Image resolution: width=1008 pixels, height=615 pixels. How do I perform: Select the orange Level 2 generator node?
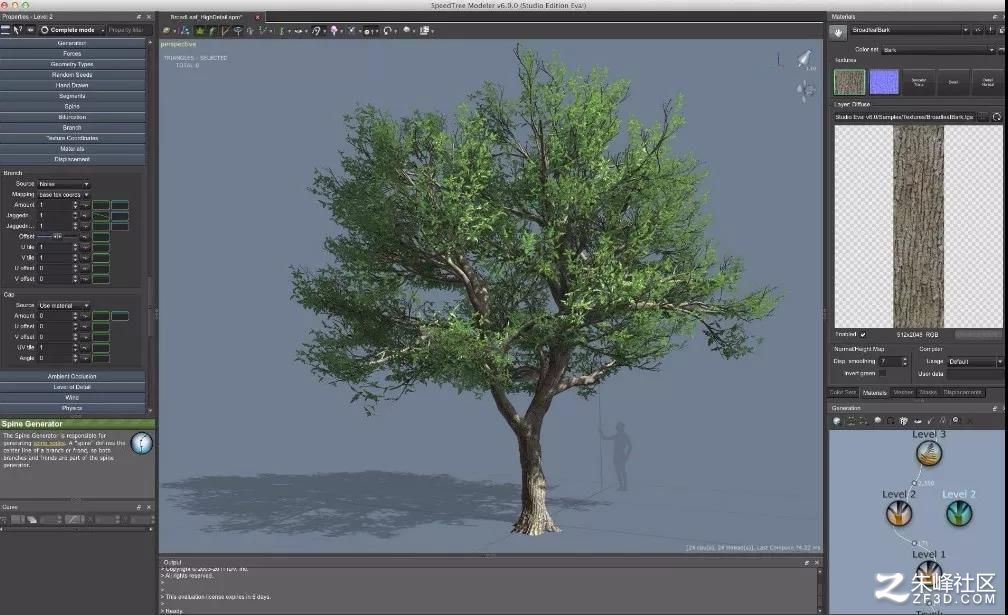pos(899,513)
